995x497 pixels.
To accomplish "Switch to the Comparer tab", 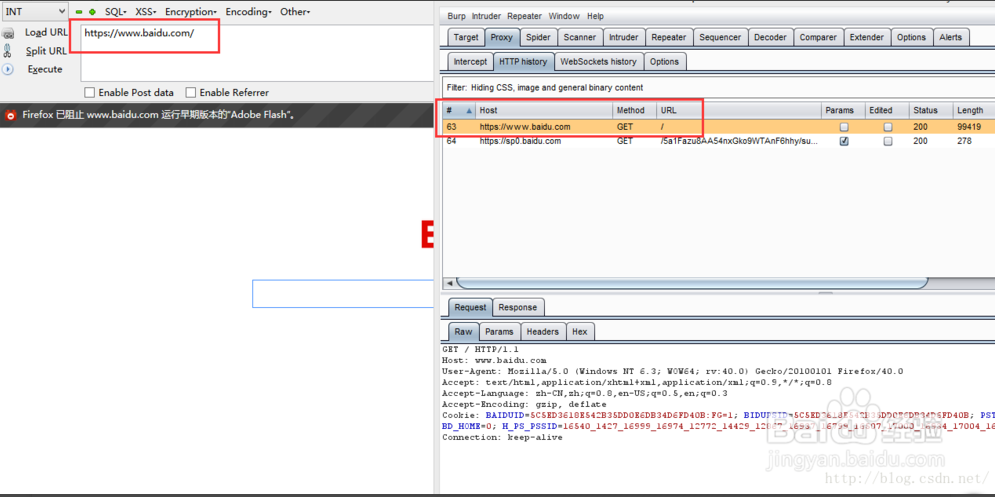I will 818,37.
